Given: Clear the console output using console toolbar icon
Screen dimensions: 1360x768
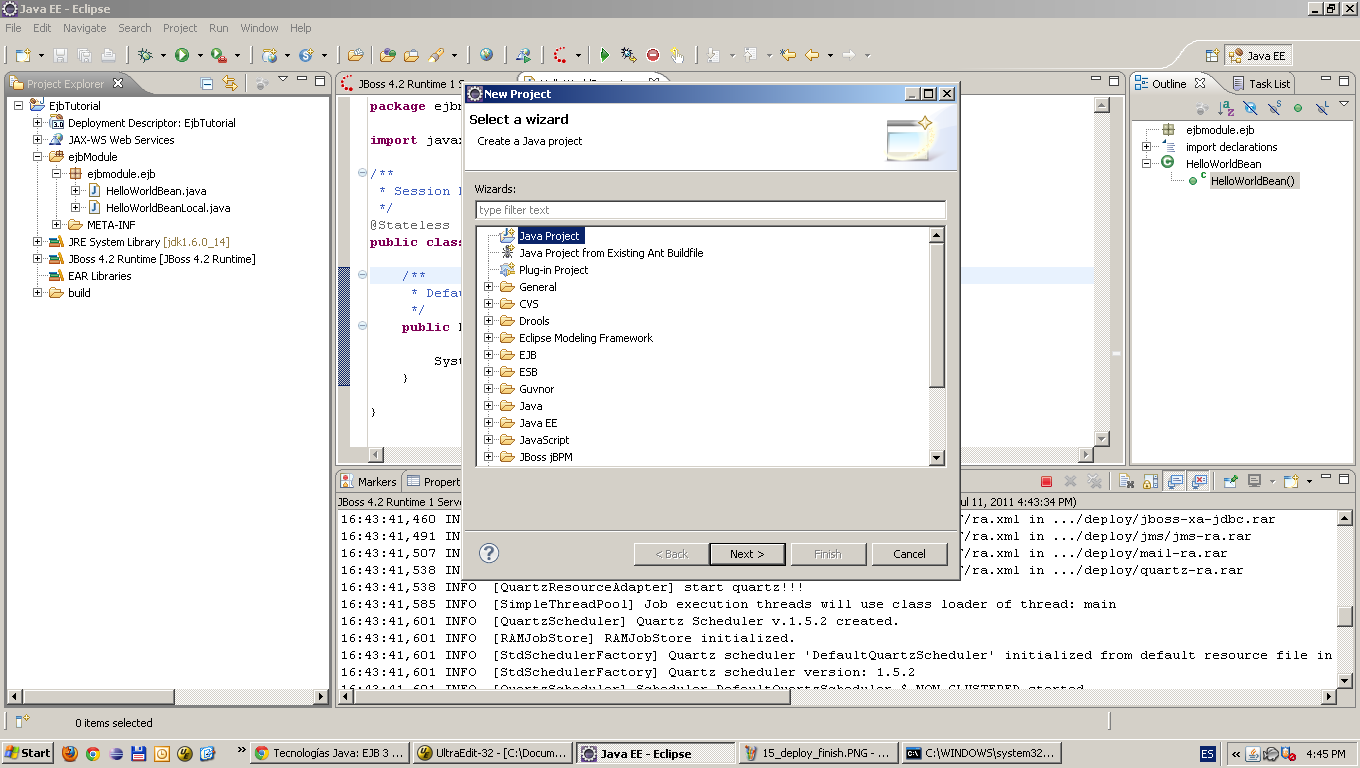Looking at the screenshot, I should click(x=1126, y=481).
